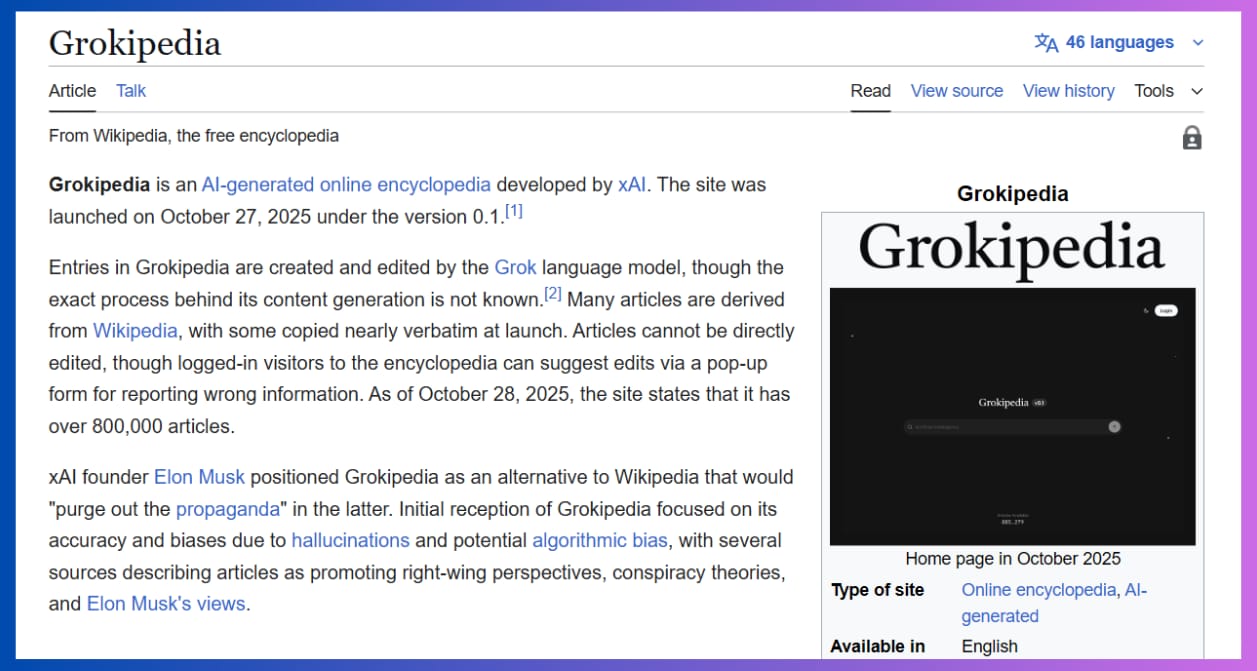The image size is (1257, 671).
Task: Open the Online encyclopedia infobox link
Action: [x=1038, y=590]
